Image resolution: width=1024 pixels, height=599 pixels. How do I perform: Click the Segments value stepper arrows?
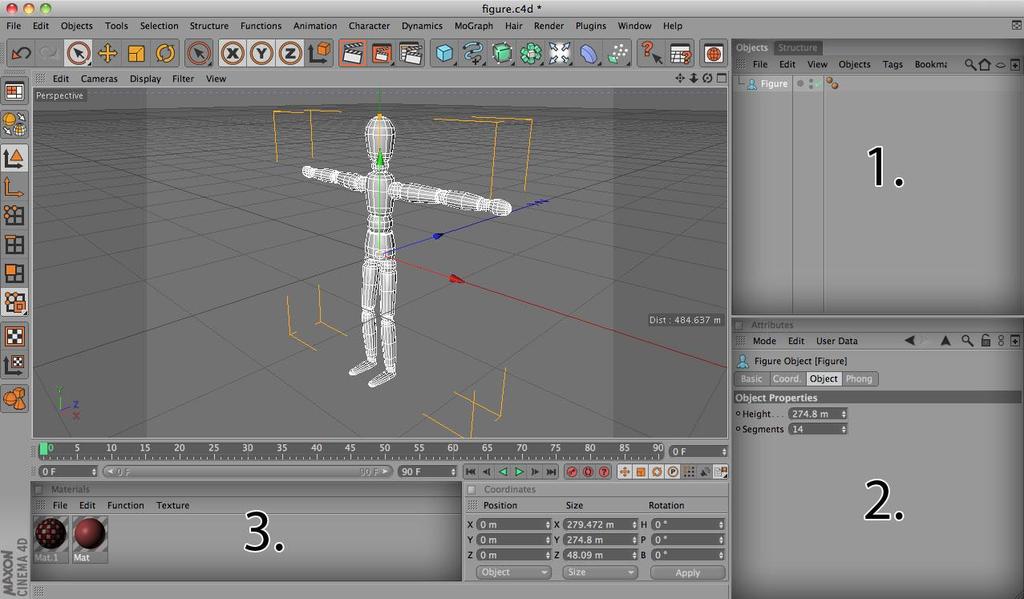844,429
